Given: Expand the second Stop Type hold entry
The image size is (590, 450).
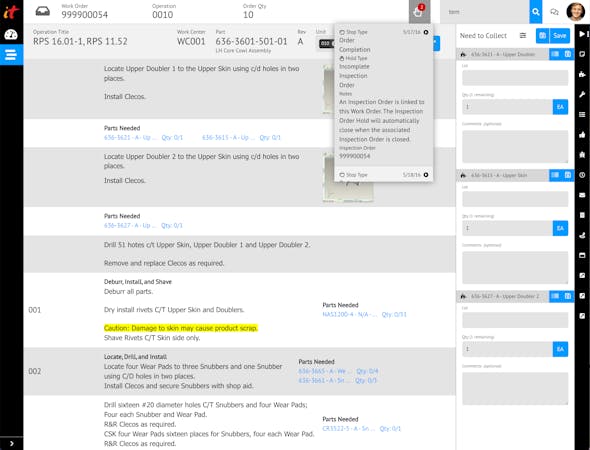Looking at the screenshot, I should [x=426, y=175].
